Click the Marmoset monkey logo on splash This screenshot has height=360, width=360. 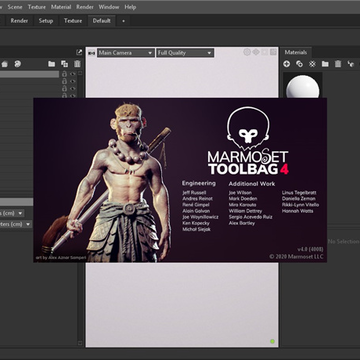[x=248, y=128]
